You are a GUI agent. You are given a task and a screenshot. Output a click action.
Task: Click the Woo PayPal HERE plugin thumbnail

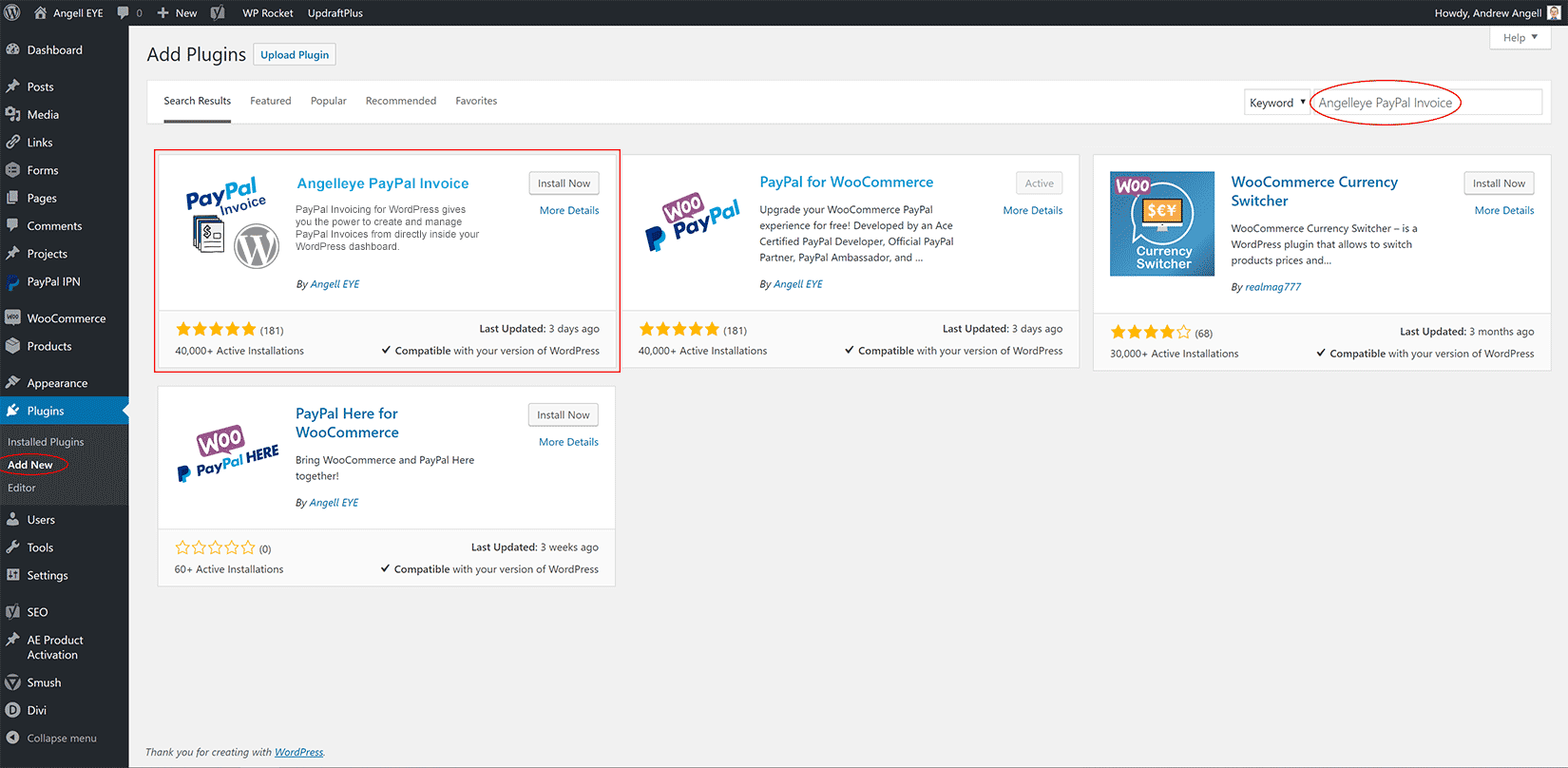[228, 454]
